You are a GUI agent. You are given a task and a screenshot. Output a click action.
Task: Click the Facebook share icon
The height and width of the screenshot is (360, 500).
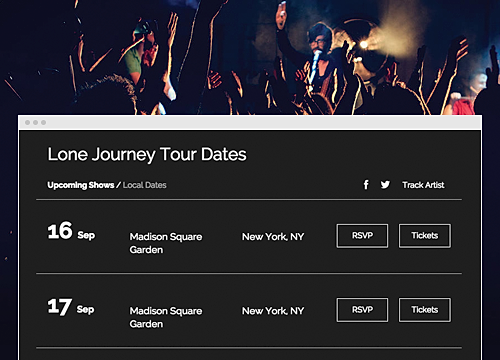[x=366, y=185]
